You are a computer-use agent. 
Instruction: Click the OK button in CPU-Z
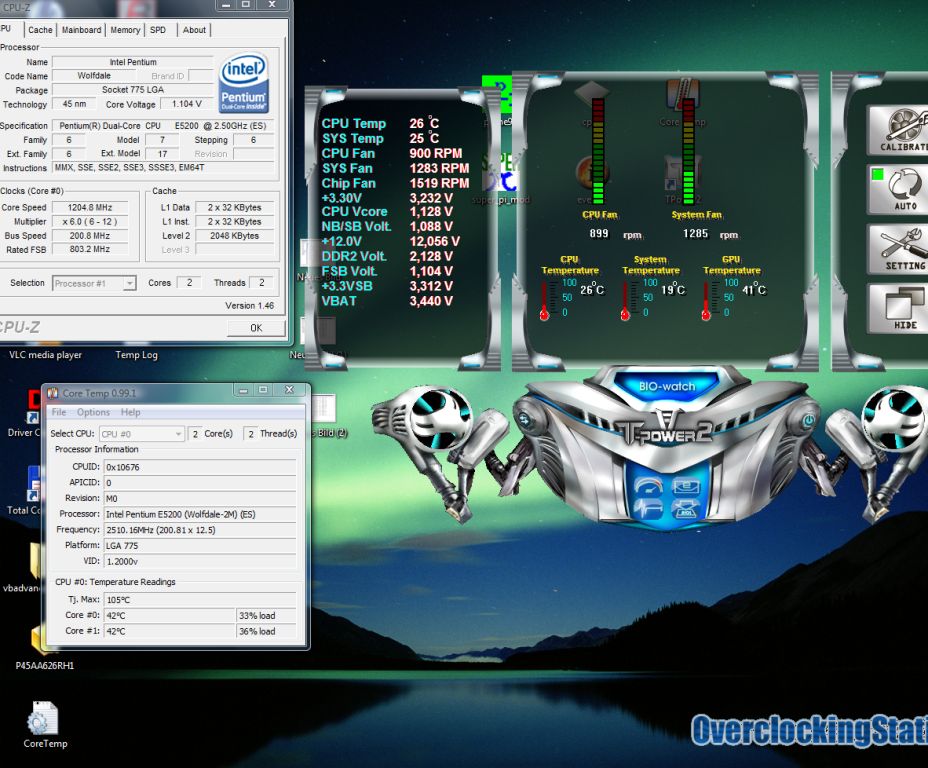click(256, 328)
